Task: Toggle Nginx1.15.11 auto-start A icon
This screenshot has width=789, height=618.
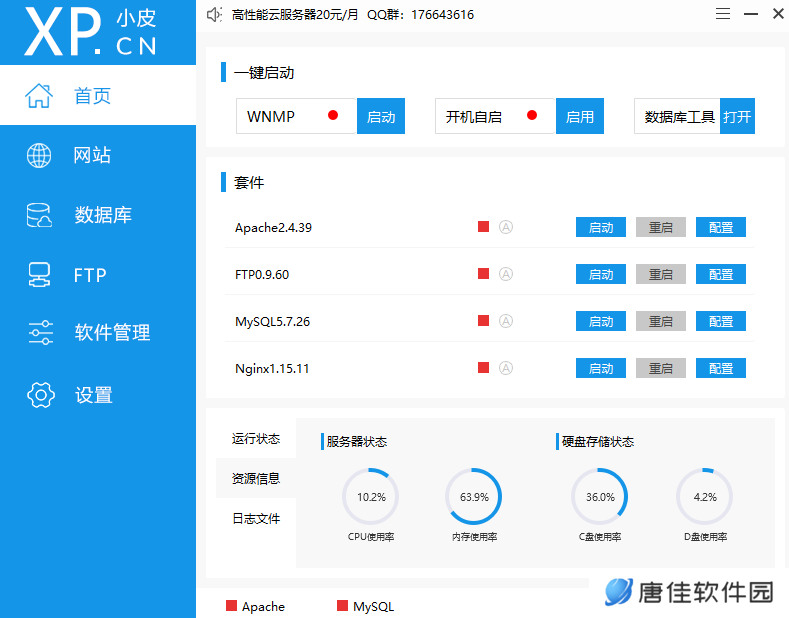Action: 506,368
